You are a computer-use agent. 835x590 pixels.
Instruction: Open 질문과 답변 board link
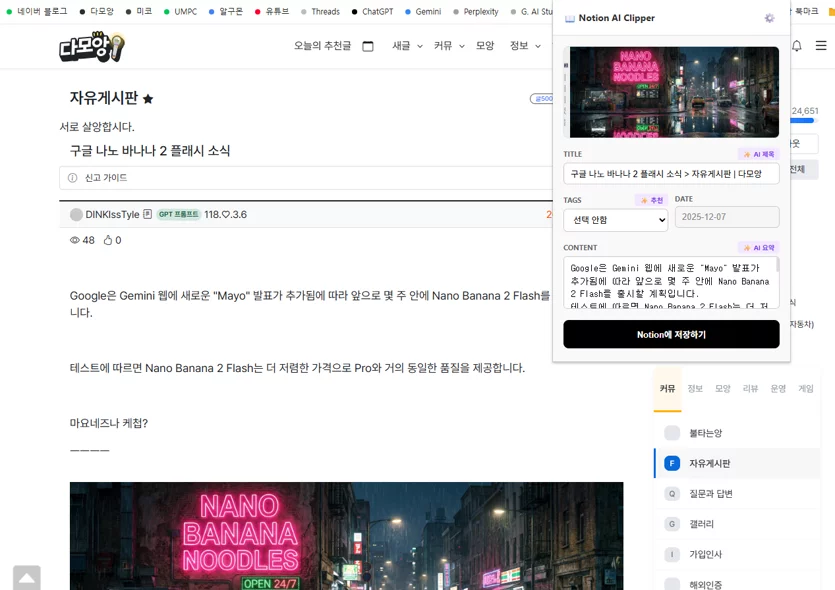pyautogui.click(x=711, y=494)
